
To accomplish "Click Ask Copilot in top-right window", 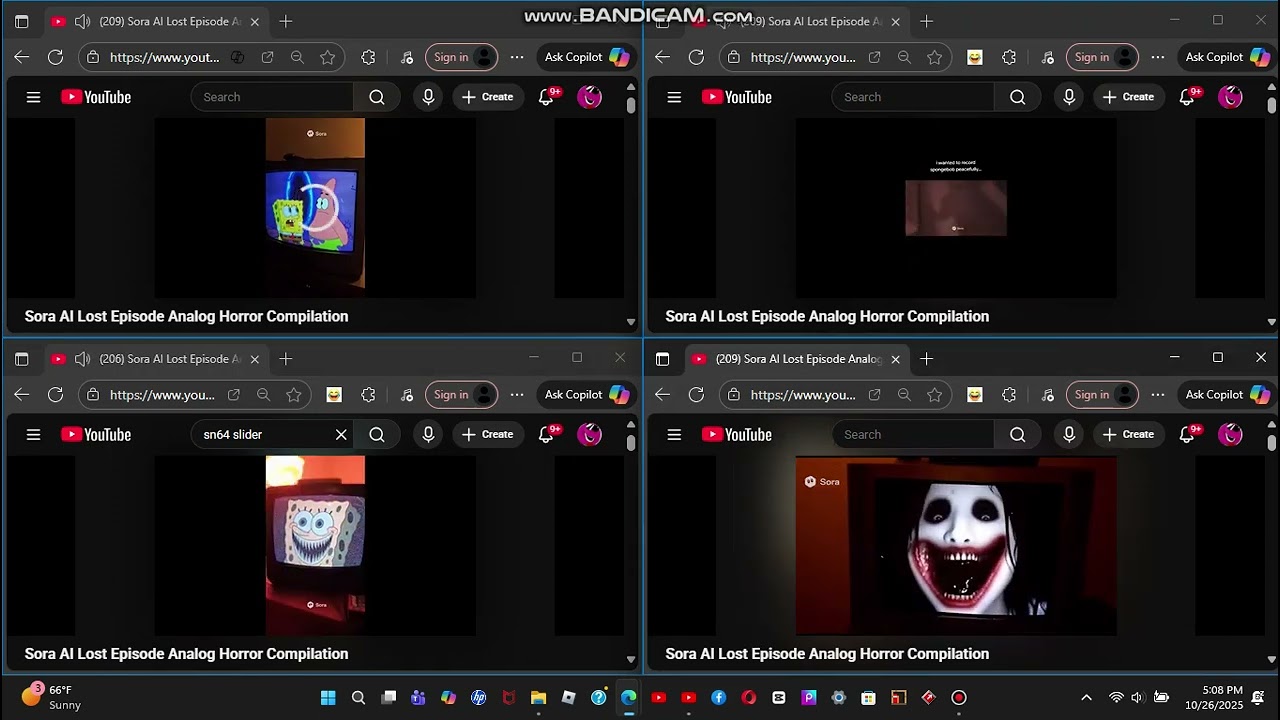I will click(1227, 57).
